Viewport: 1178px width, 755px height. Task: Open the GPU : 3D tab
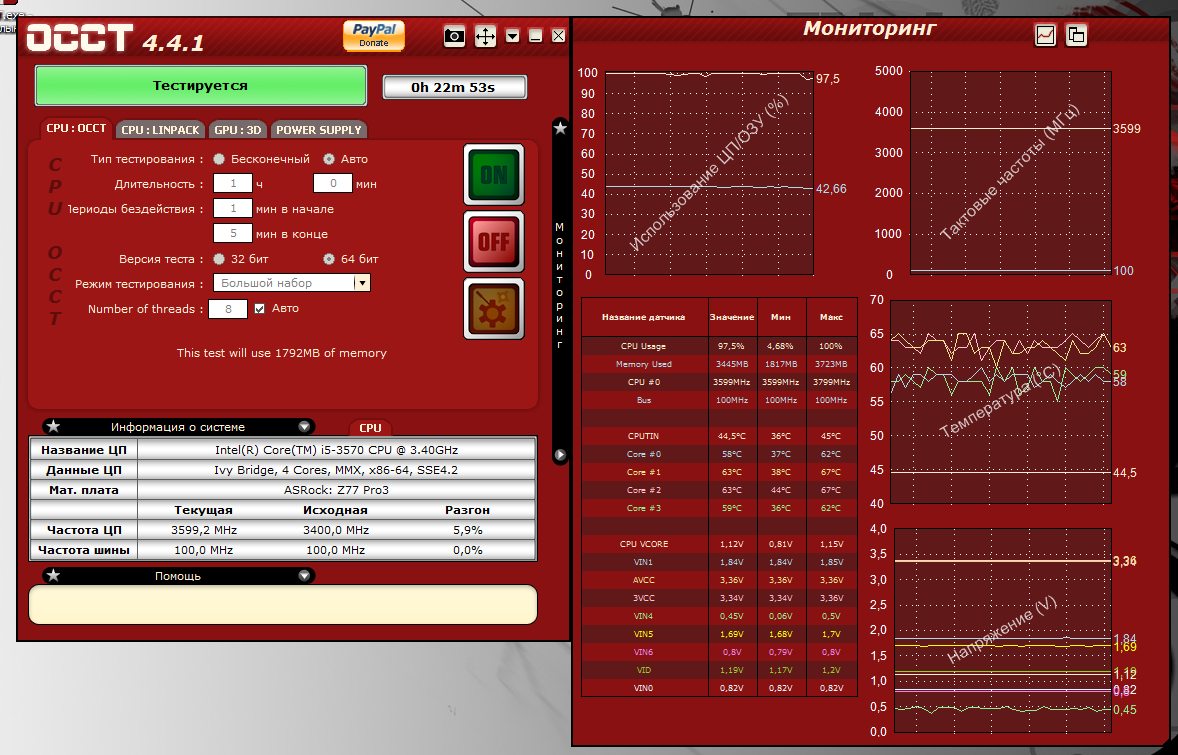pos(238,130)
